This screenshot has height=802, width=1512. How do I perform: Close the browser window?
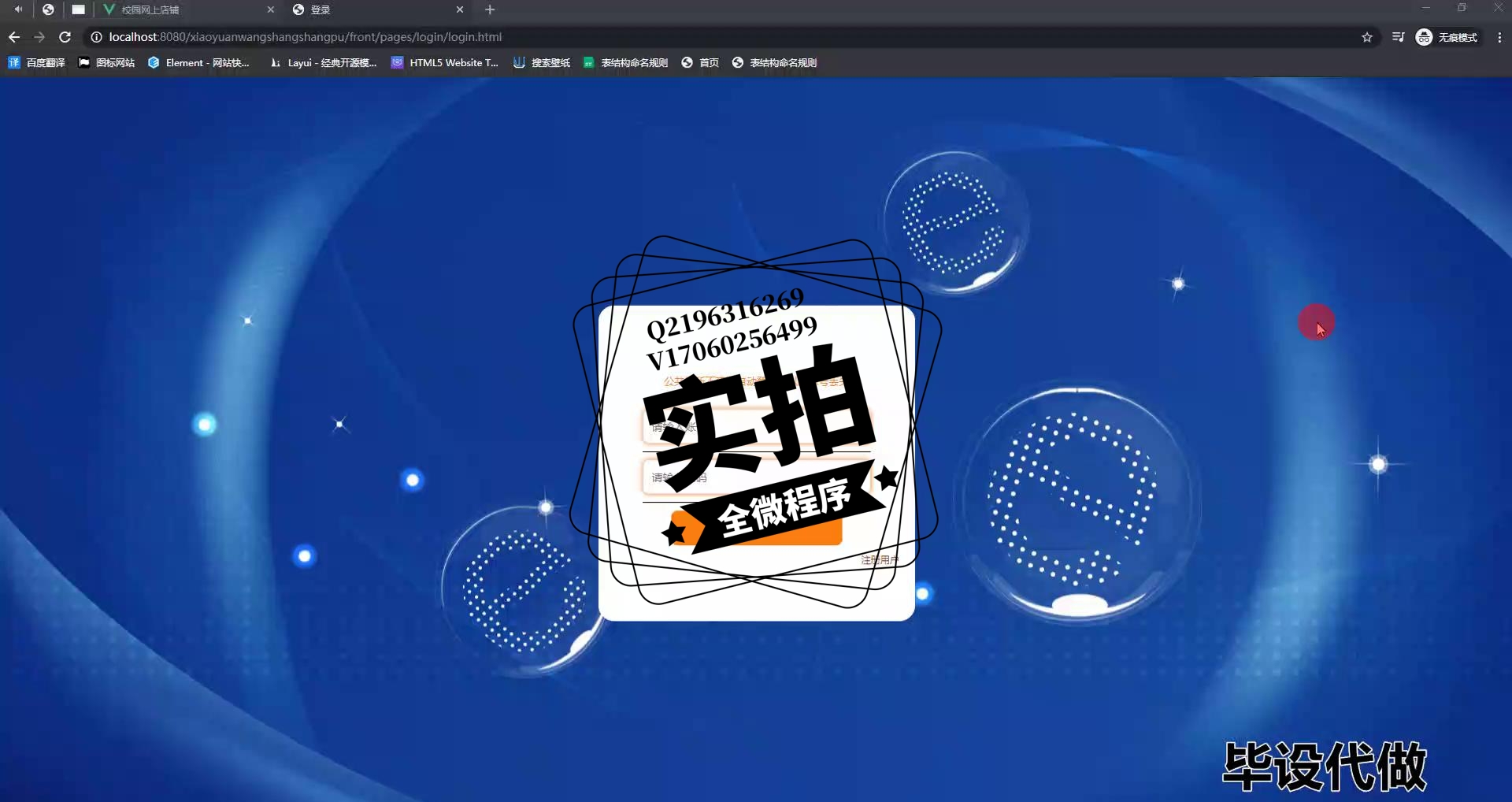(x=1498, y=8)
